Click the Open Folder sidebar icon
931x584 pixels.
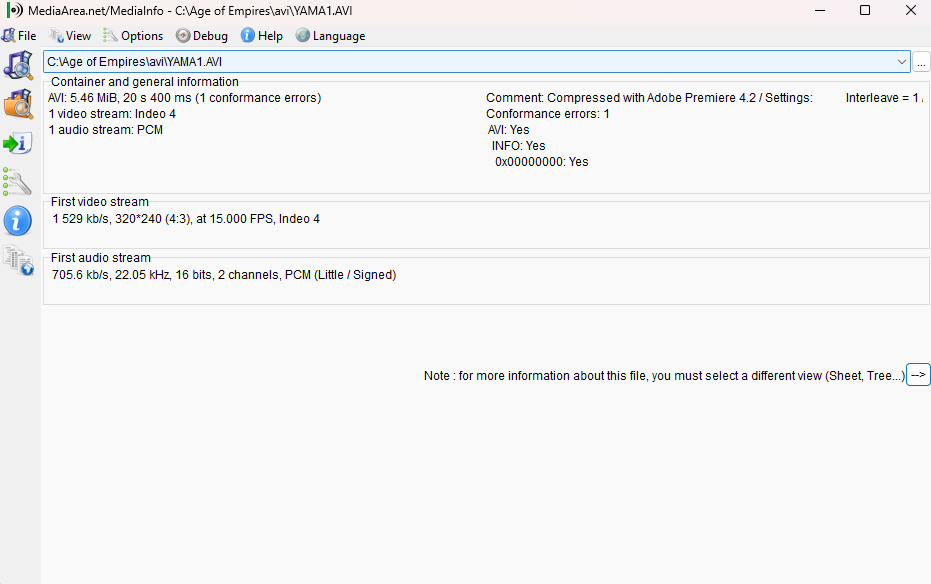pos(18,104)
